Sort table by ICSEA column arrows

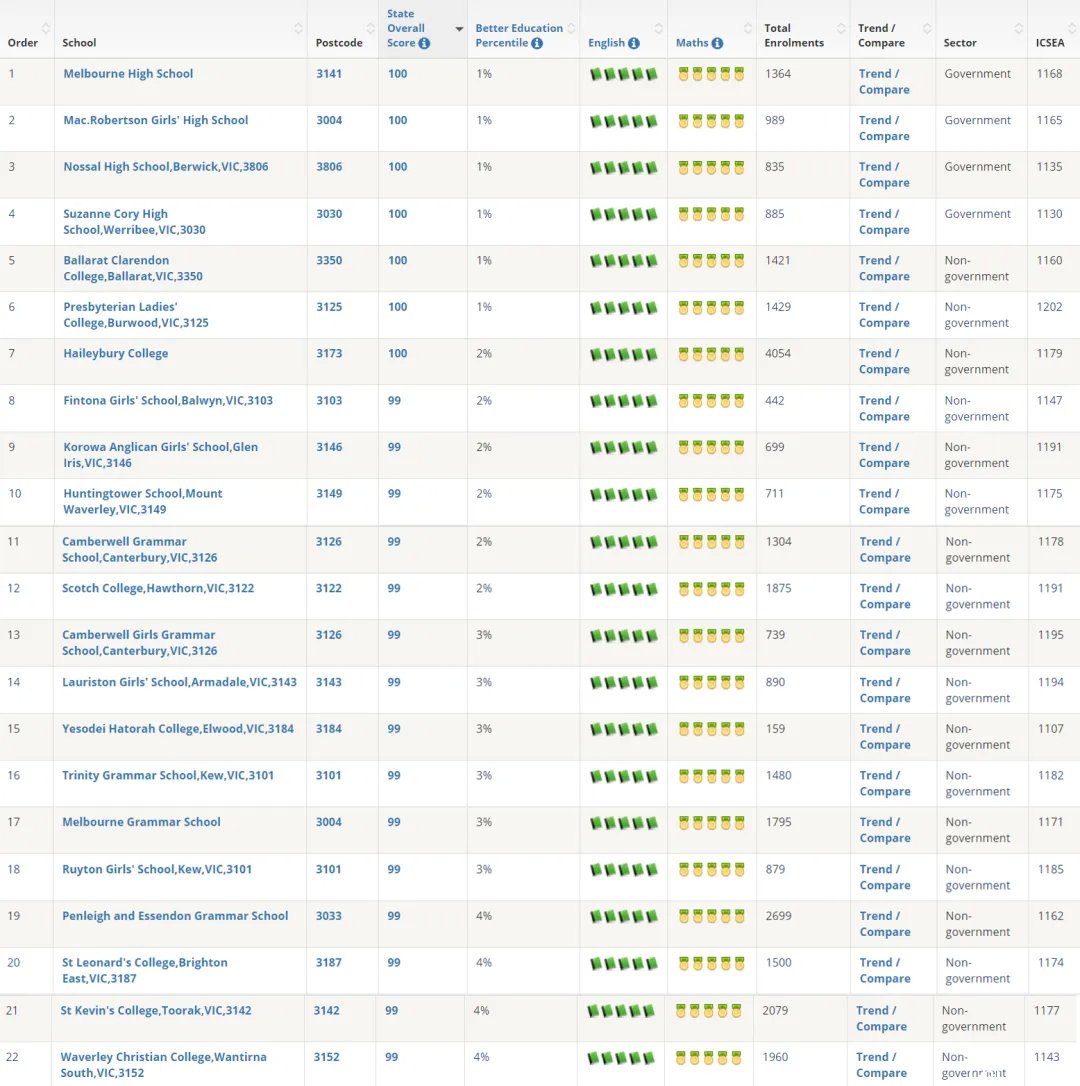(1073, 28)
